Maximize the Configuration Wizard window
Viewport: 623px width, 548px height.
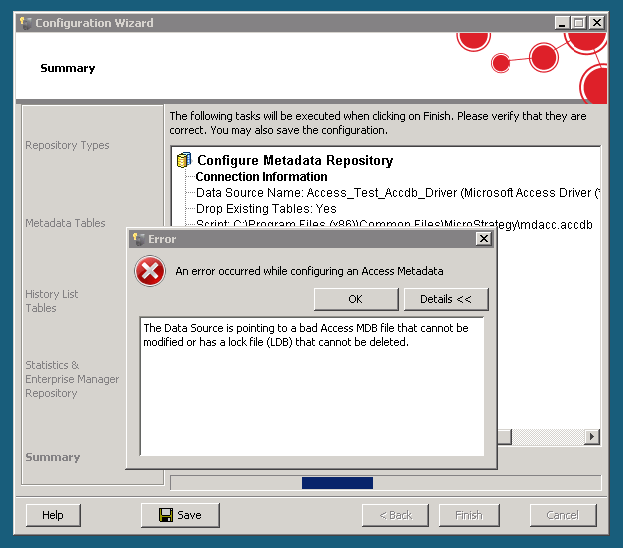(x=579, y=23)
